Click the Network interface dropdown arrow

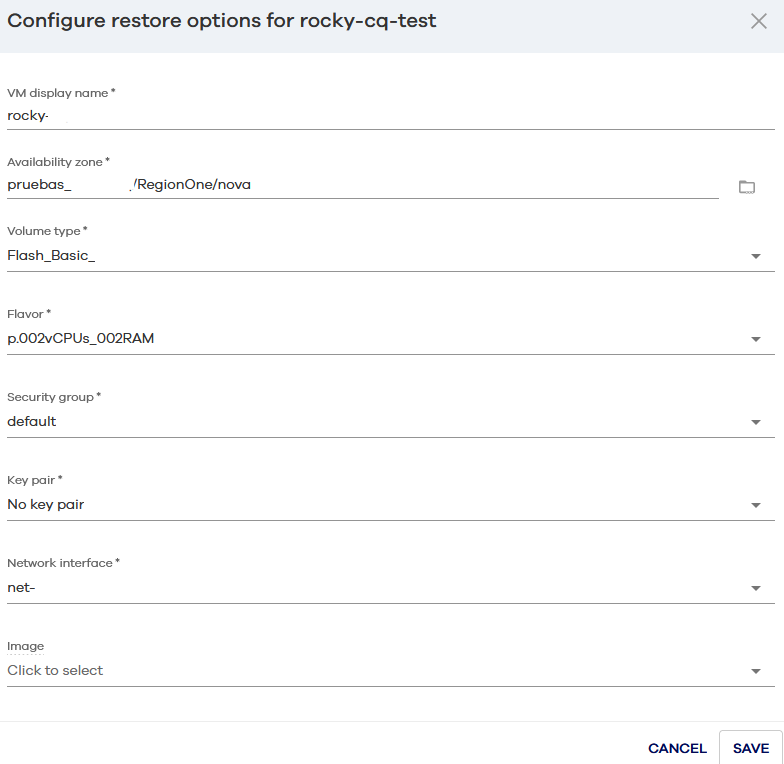(x=756, y=588)
